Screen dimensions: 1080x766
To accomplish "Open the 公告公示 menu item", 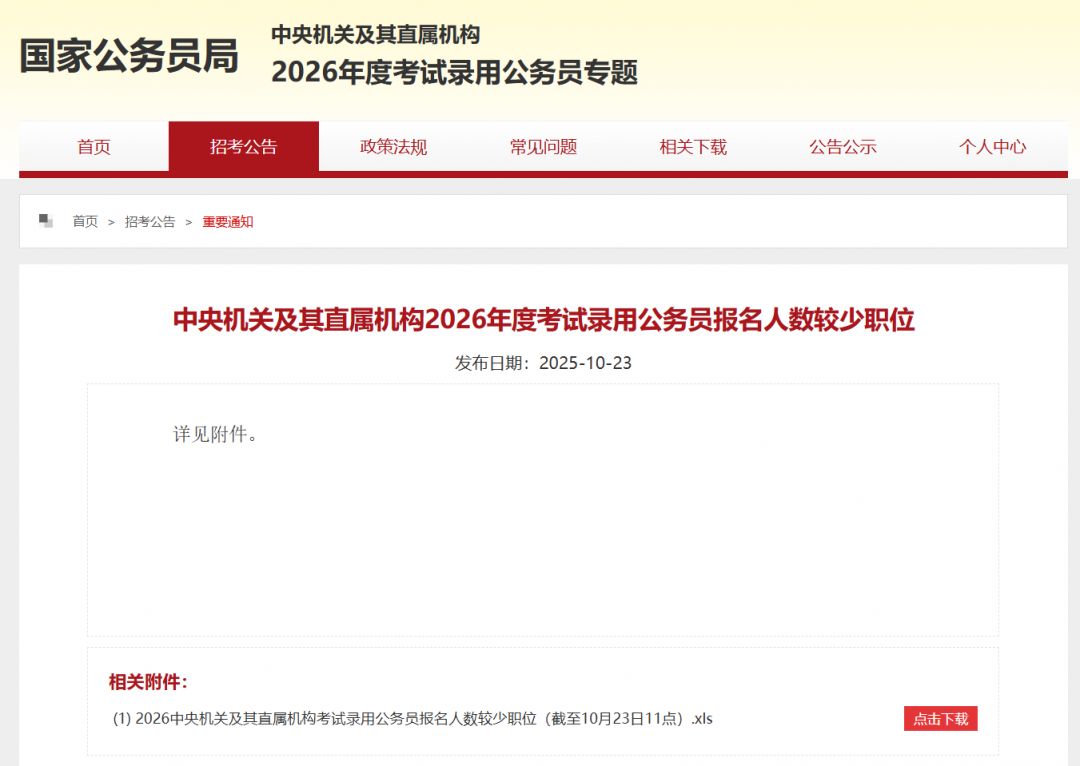I will pos(842,147).
